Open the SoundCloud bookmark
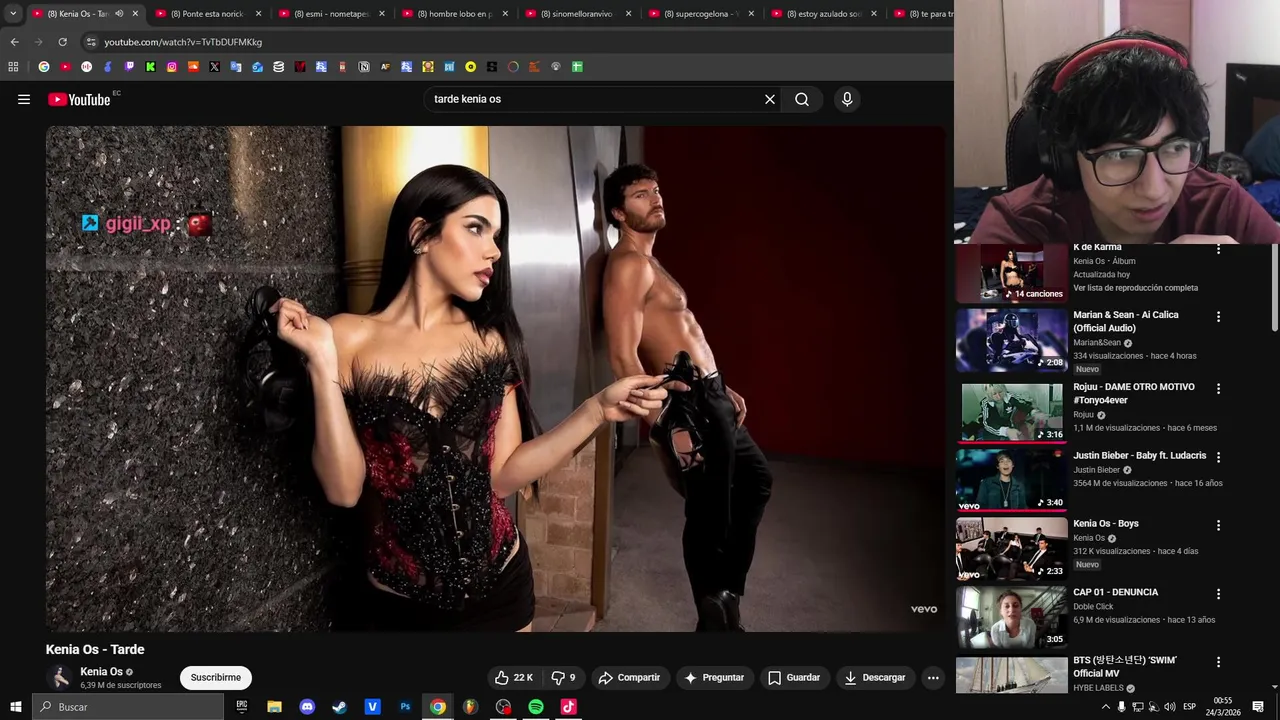This screenshot has width=1280, height=720. [193, 67]
